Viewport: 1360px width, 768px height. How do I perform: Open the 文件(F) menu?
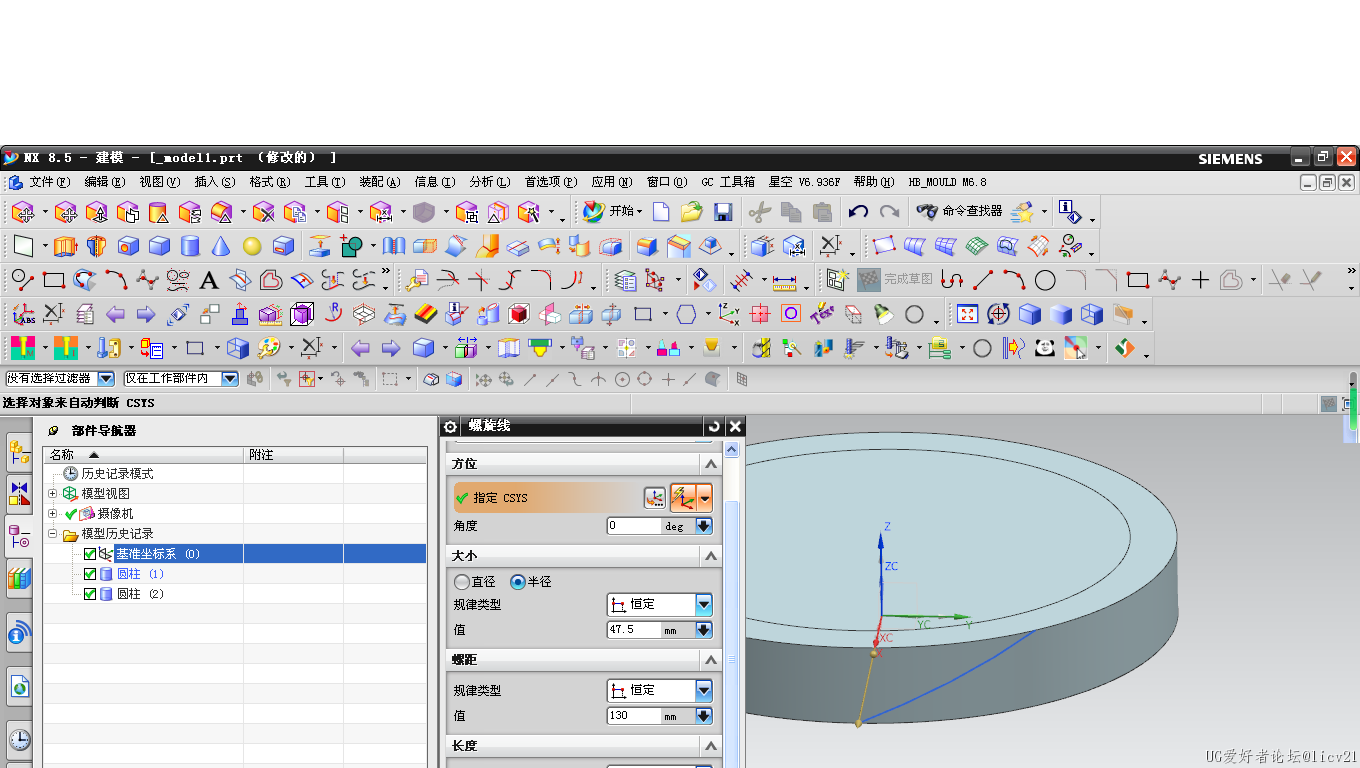pos(49,182)
